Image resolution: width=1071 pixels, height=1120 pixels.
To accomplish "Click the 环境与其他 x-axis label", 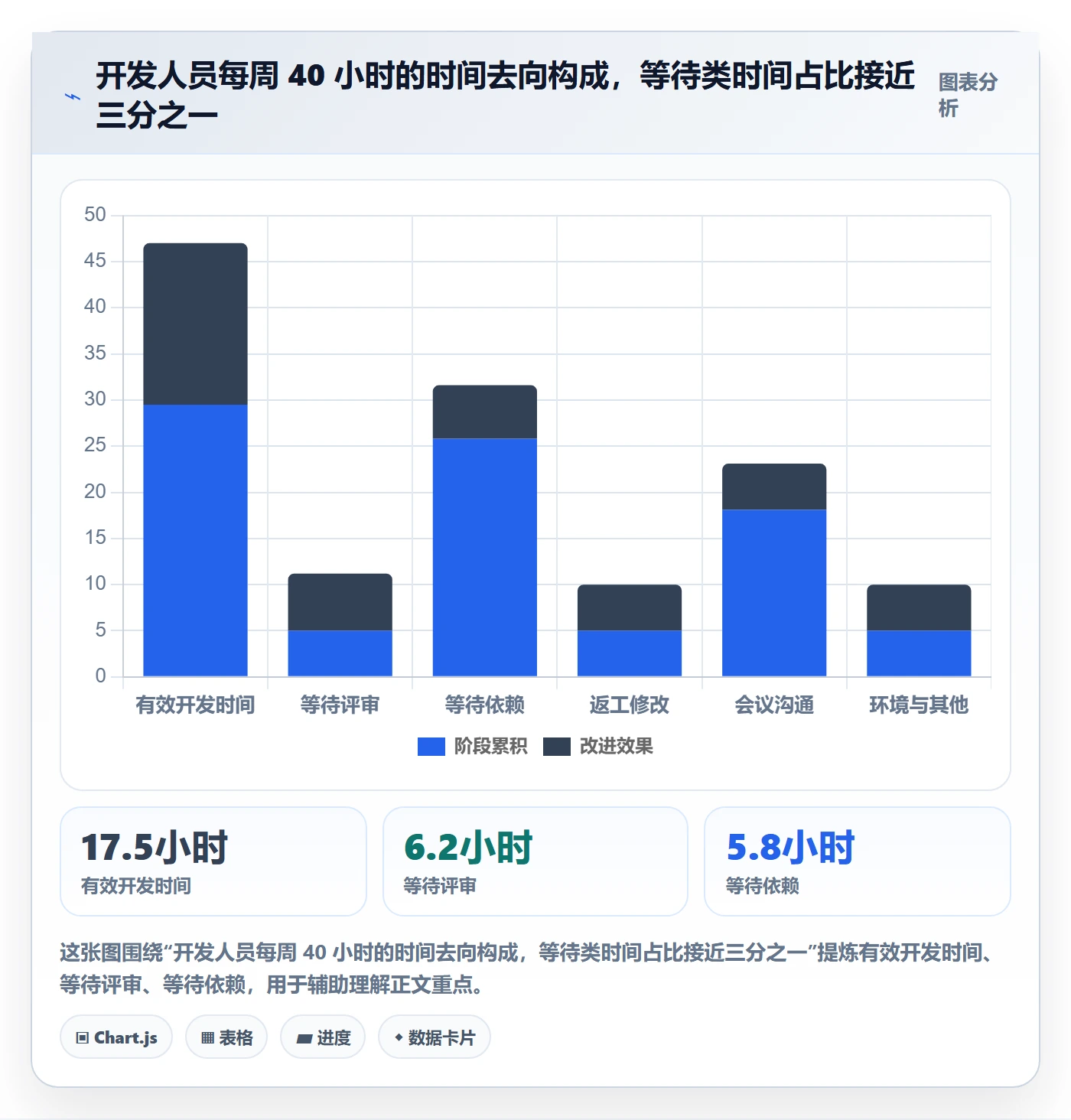I will pyautogui.click(x=919, y=705).
